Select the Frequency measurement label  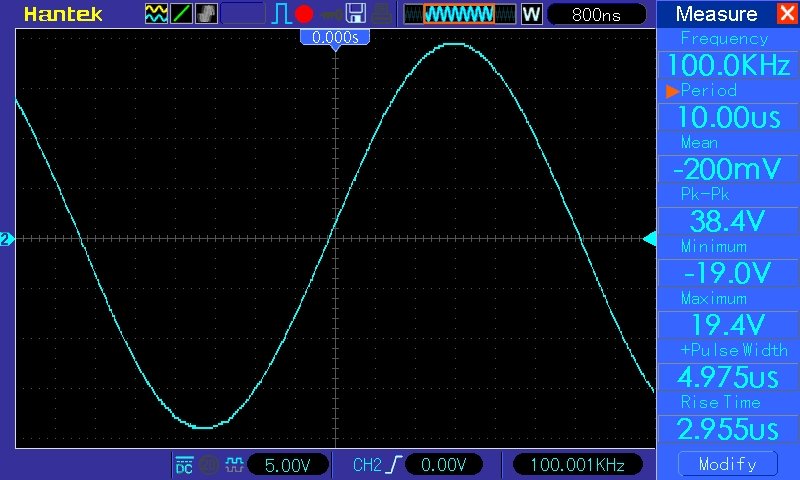coord(724,39)
